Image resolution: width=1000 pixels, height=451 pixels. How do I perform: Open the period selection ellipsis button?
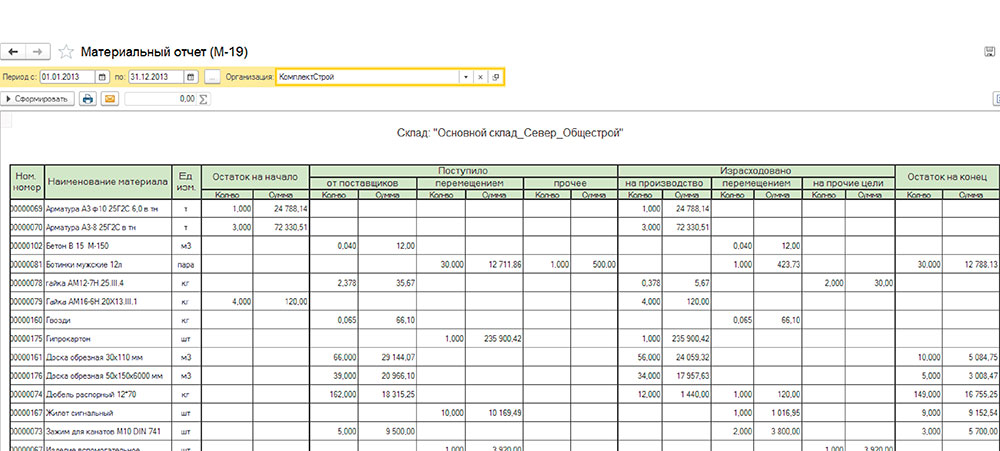(212, 77)
